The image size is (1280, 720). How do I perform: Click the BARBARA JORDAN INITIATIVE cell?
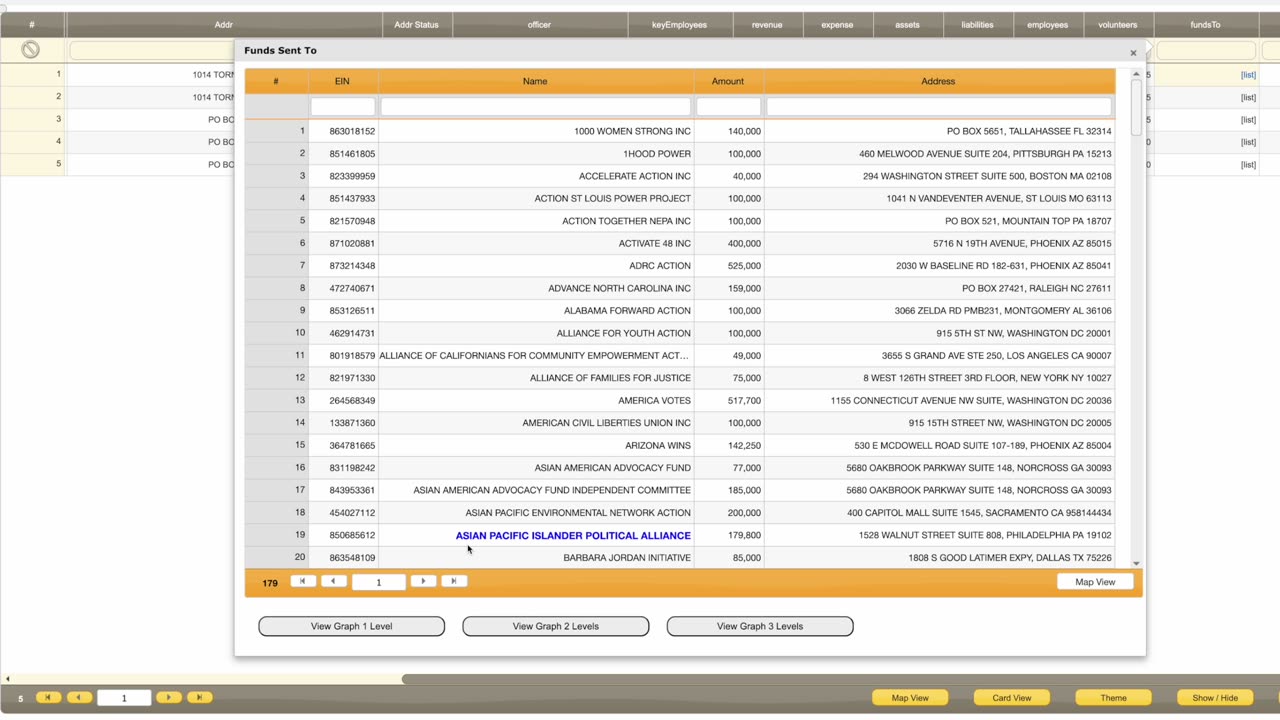pyautogui.click(x=536, y=558)
